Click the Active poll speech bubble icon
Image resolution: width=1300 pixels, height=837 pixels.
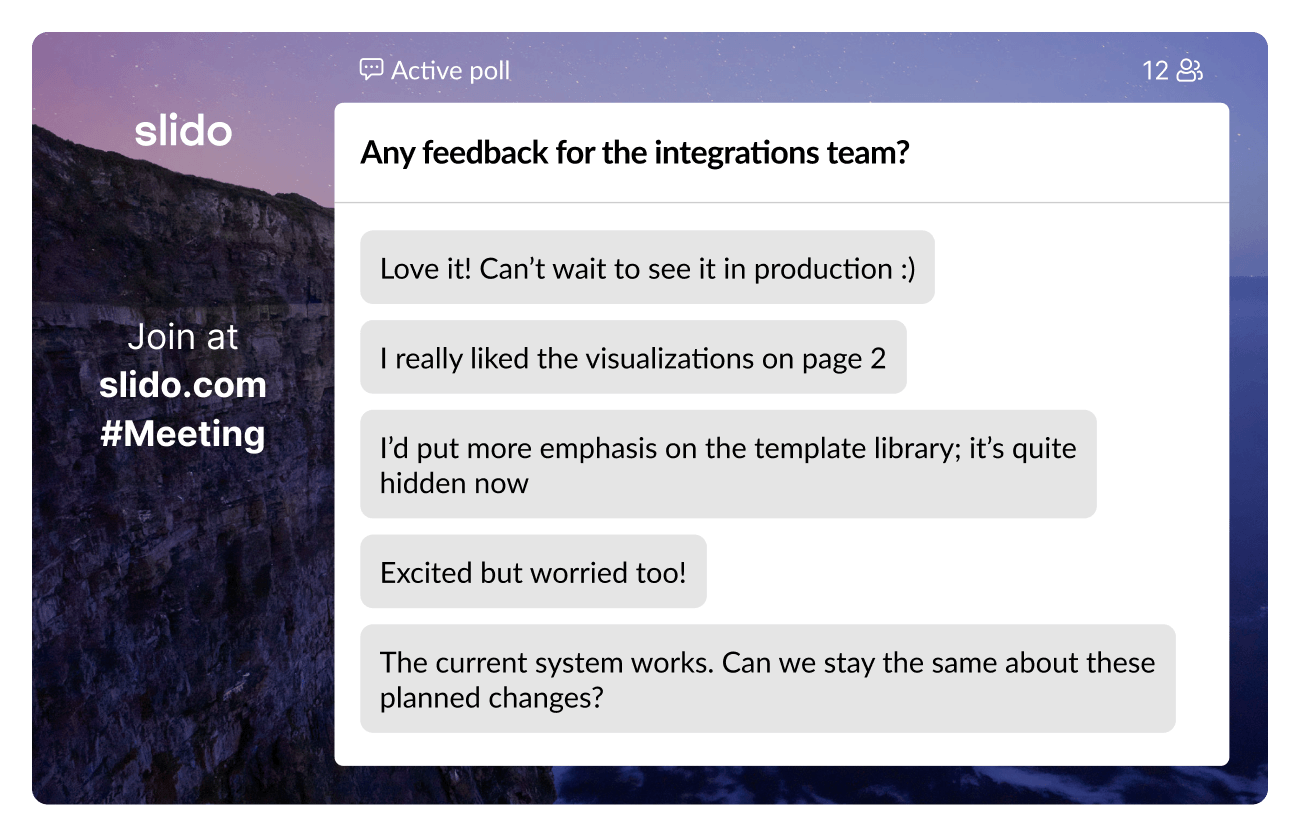(371, 70)
